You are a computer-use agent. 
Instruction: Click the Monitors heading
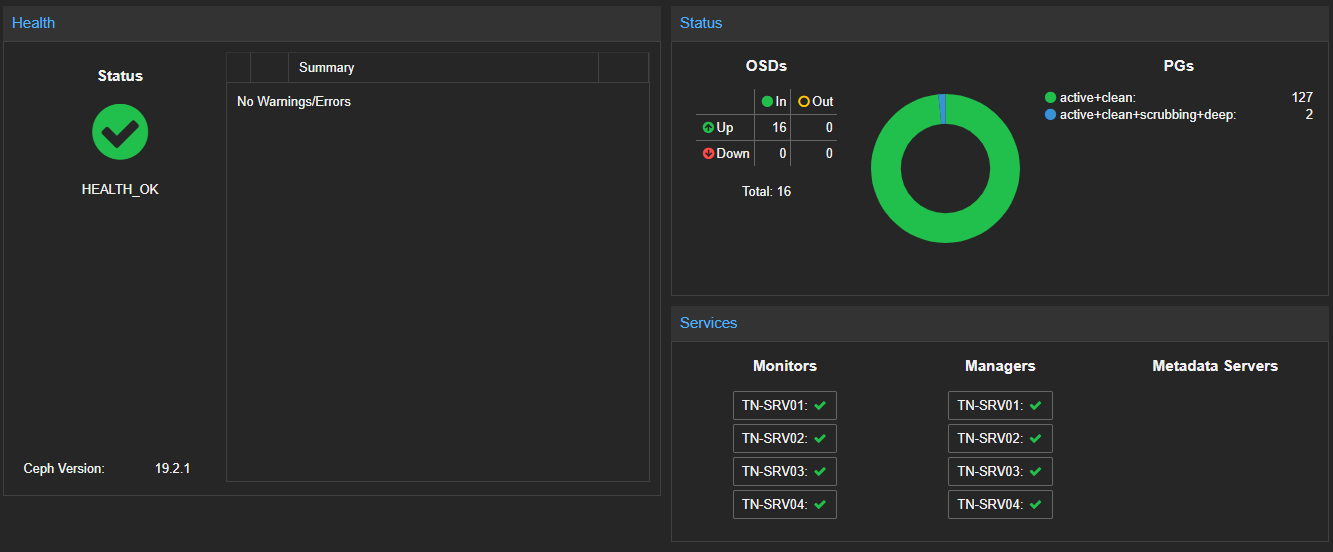pos(785,366)
